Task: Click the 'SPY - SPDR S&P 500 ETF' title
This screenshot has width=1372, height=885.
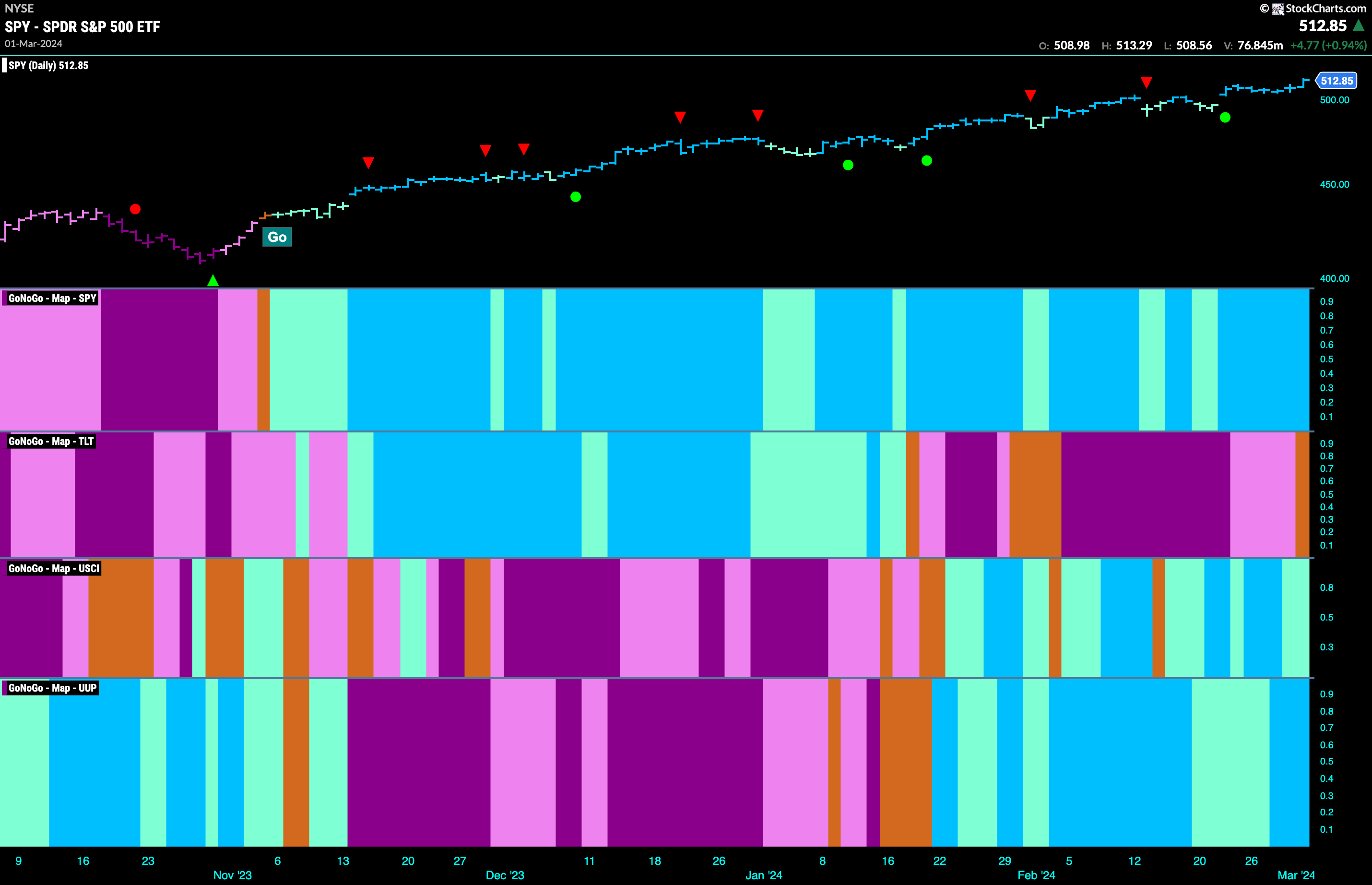Action: 82,27
